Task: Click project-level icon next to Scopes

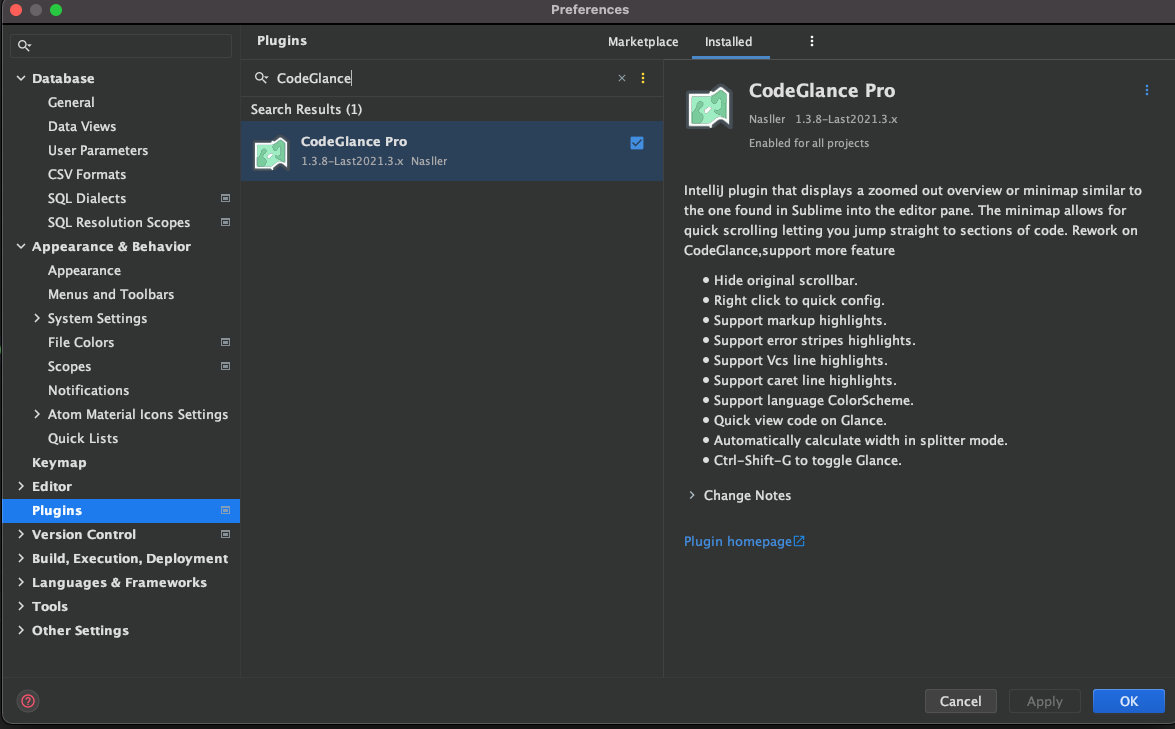Action: coord(225,366)
